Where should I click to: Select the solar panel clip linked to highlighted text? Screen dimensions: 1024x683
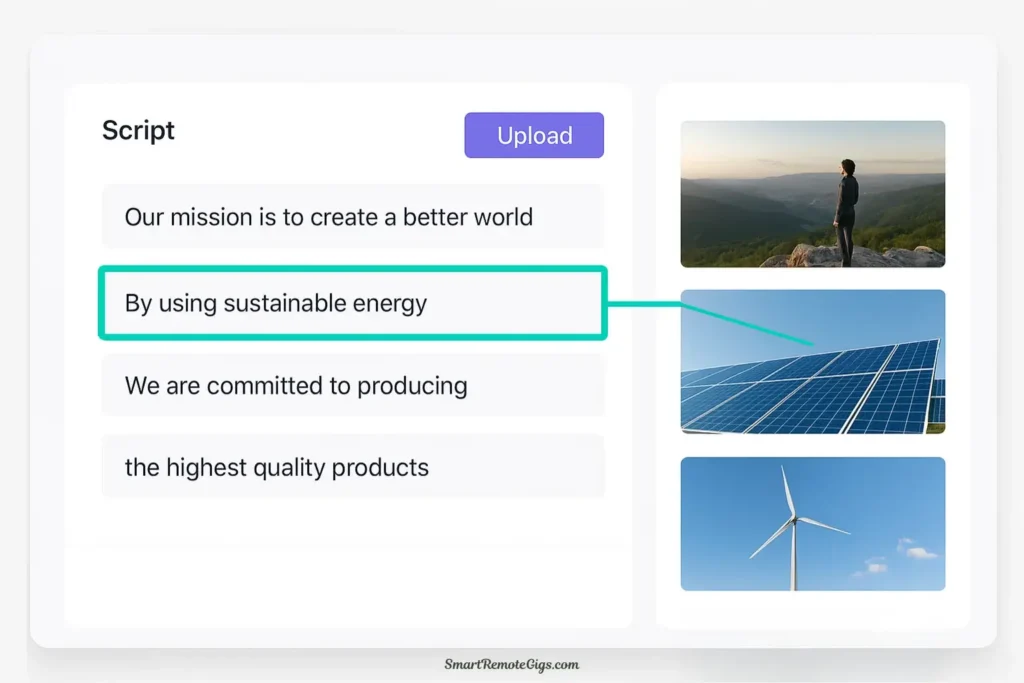click(x=812, y=362)
